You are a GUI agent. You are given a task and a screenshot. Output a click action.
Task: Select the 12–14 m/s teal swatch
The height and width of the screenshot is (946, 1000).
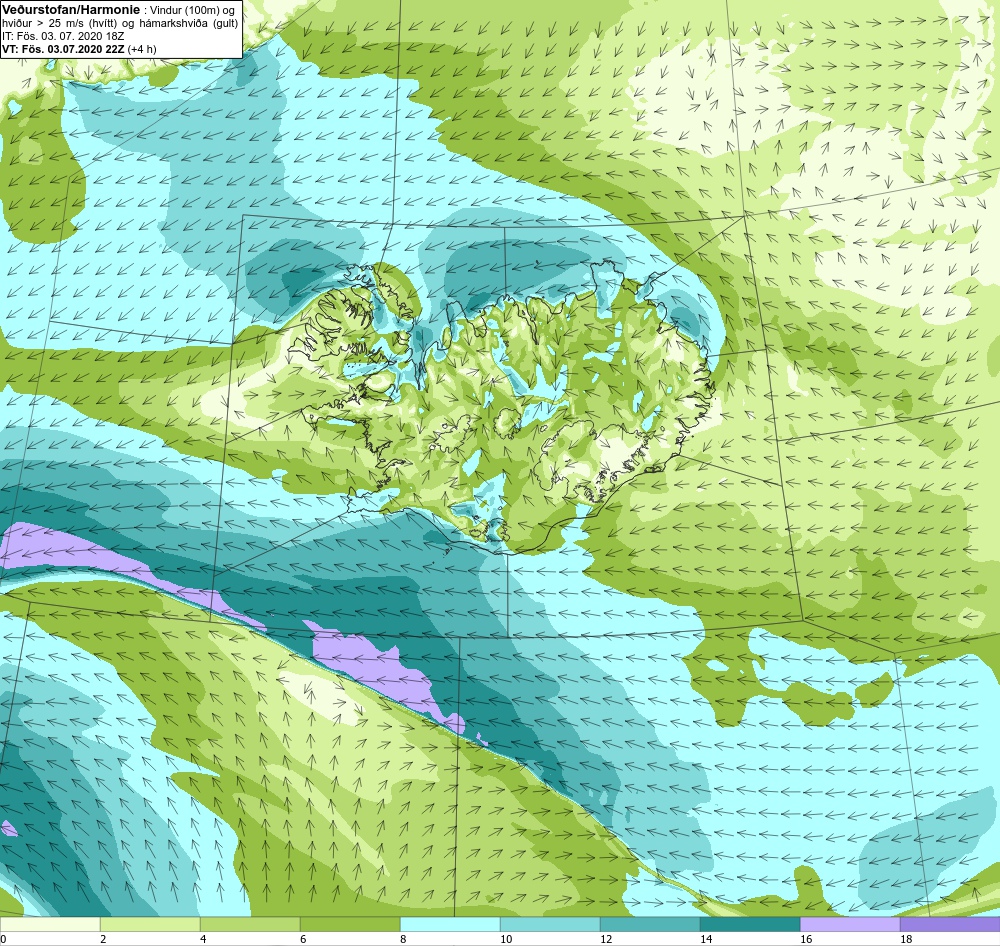pyautogui.click(x=650, y=924)
